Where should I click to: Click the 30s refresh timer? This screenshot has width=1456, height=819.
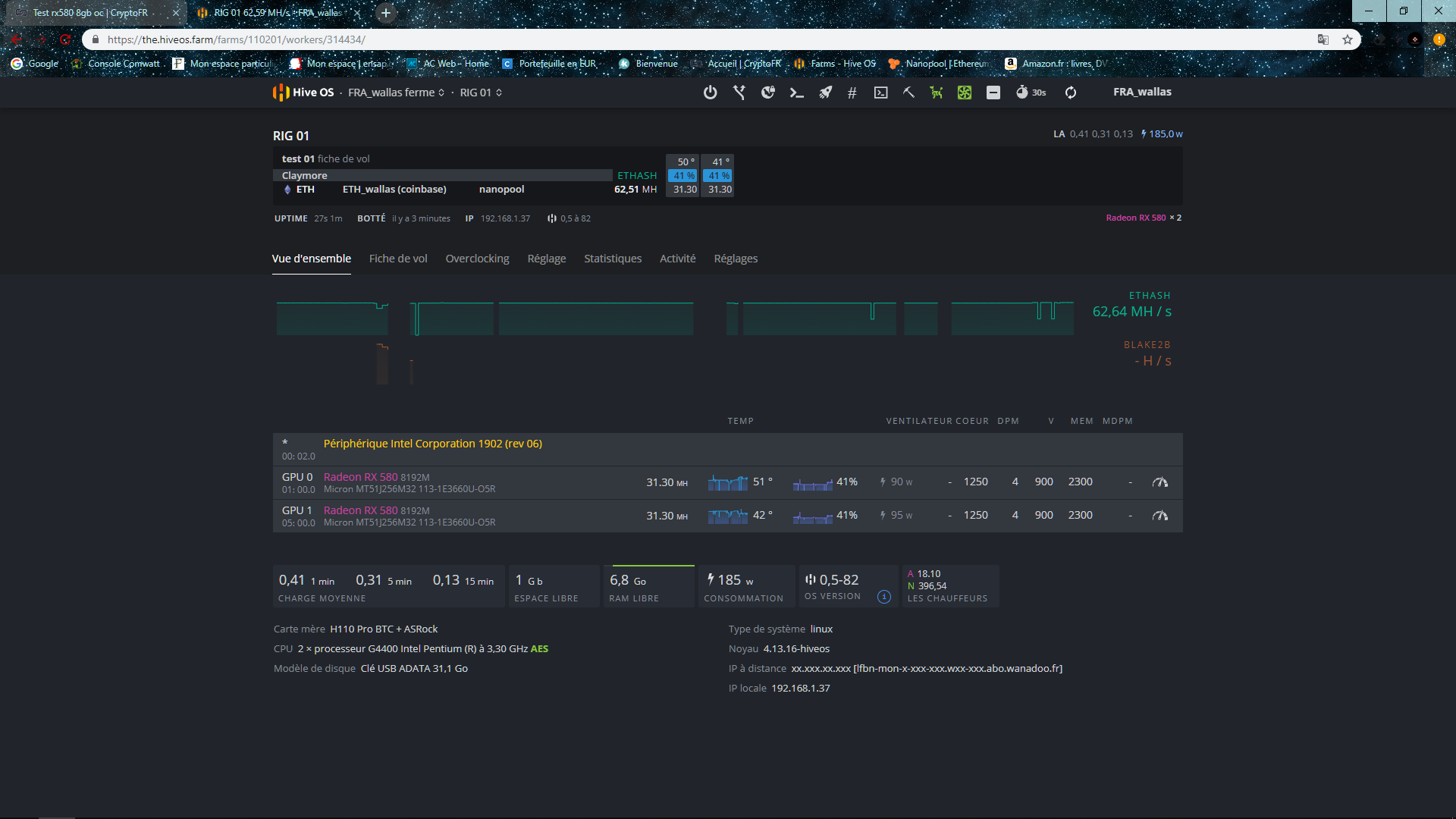(x=1031, y=93)
